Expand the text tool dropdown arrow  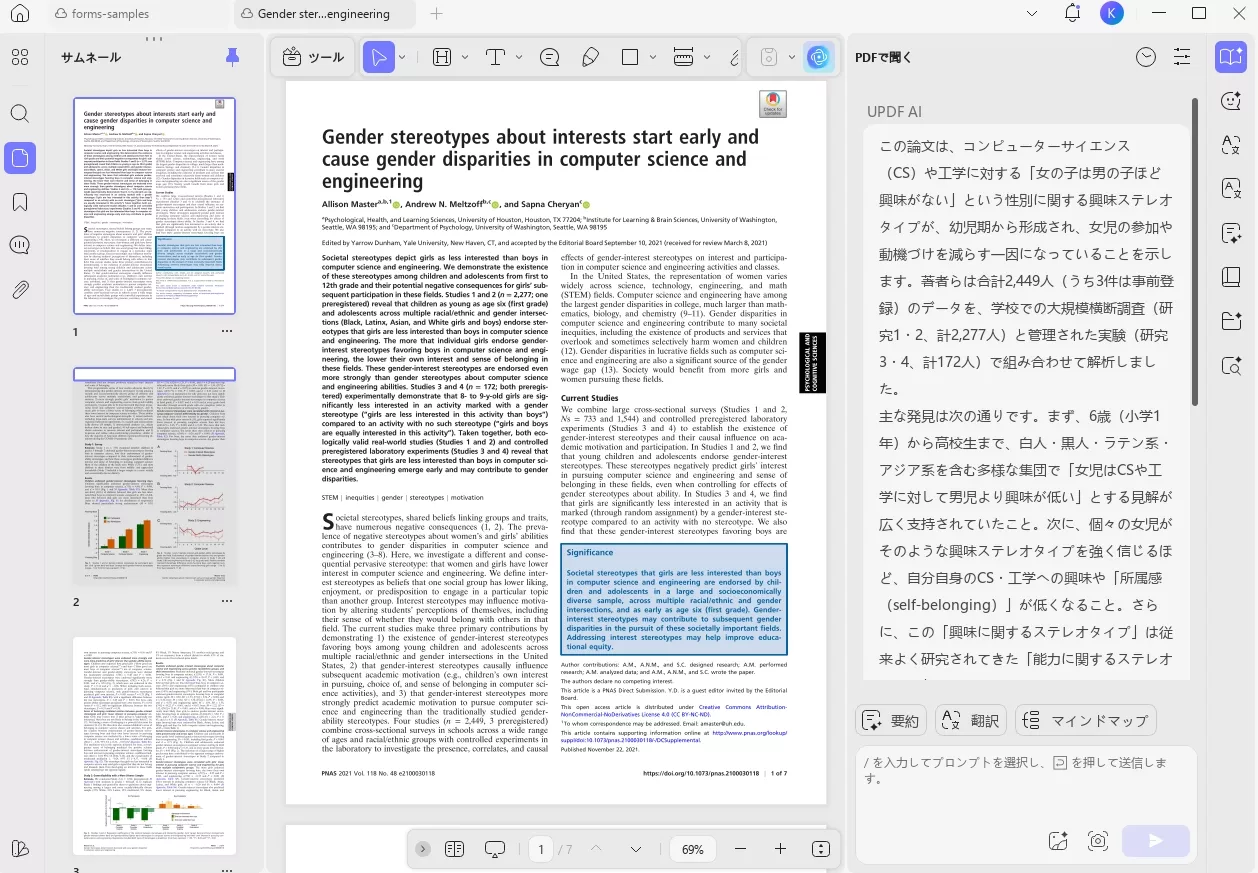[518, 58]
